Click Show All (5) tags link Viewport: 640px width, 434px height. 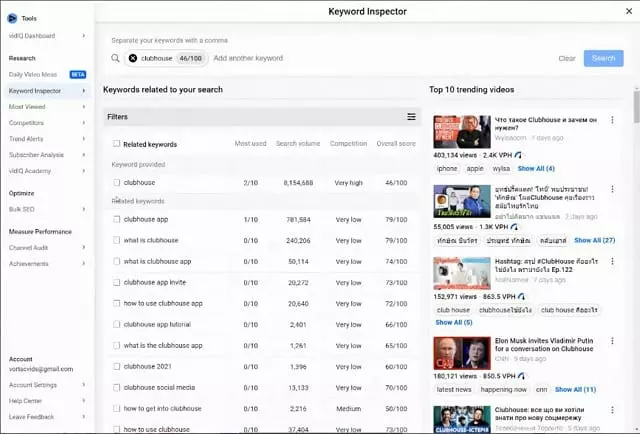tap(454, 323)
